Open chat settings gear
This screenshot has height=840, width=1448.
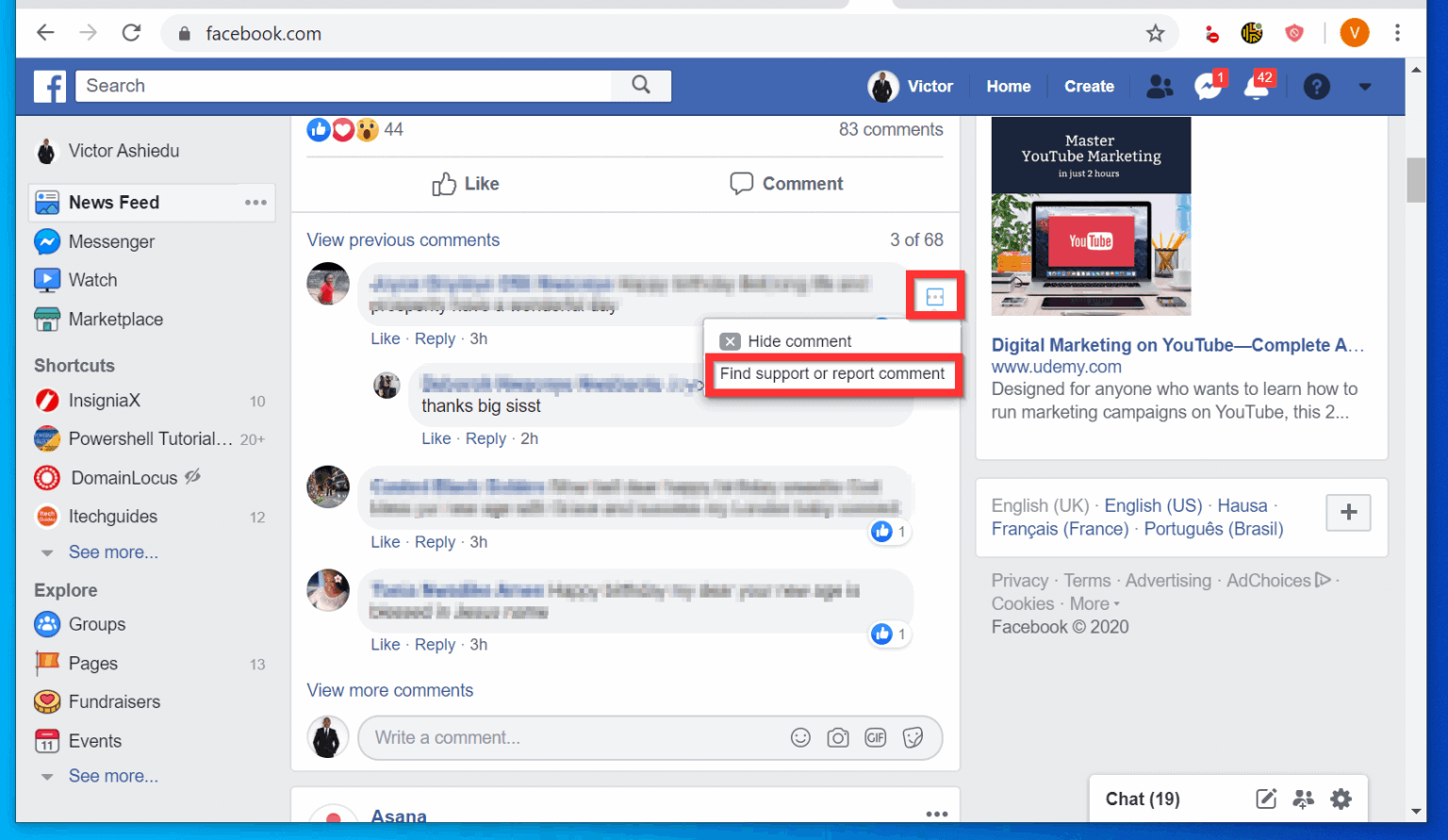pos(1341,799)
